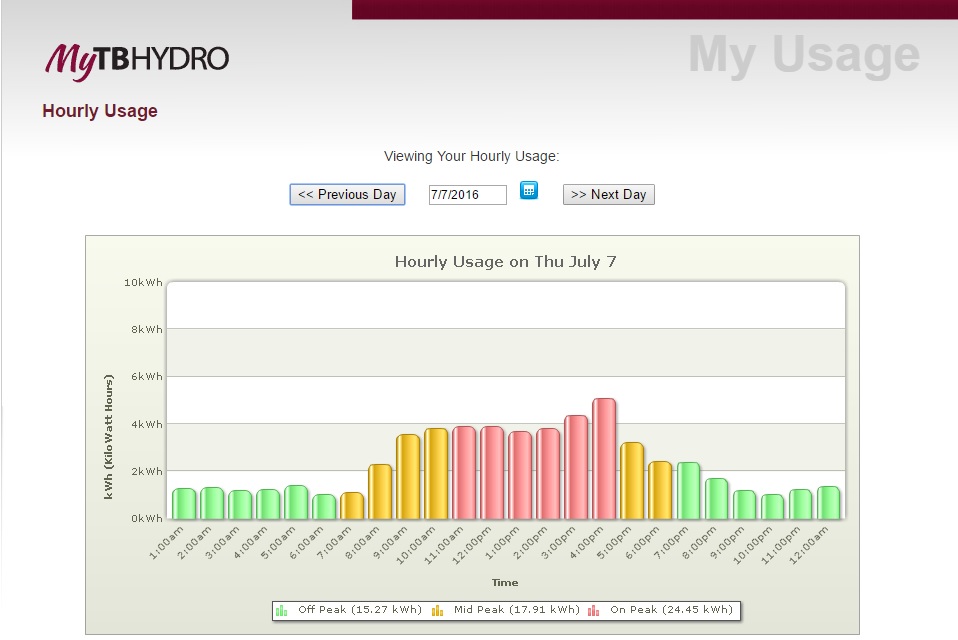The image size is (958, 640).
Task: Click the 8kWh y-axis label
Action: tap(147, 329)
